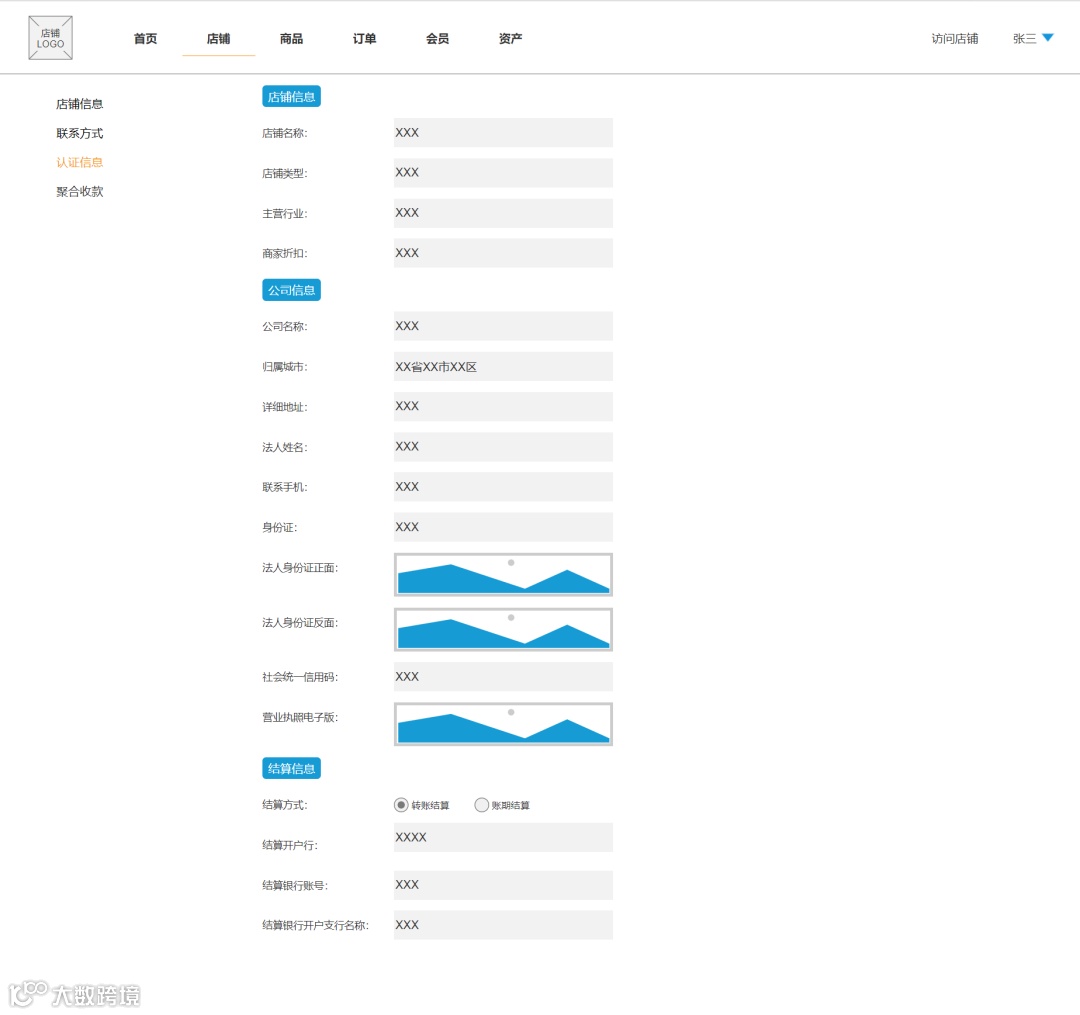Go to the 资产 tab
This screenshot has width=1080, height=1015.
[510, 39]
